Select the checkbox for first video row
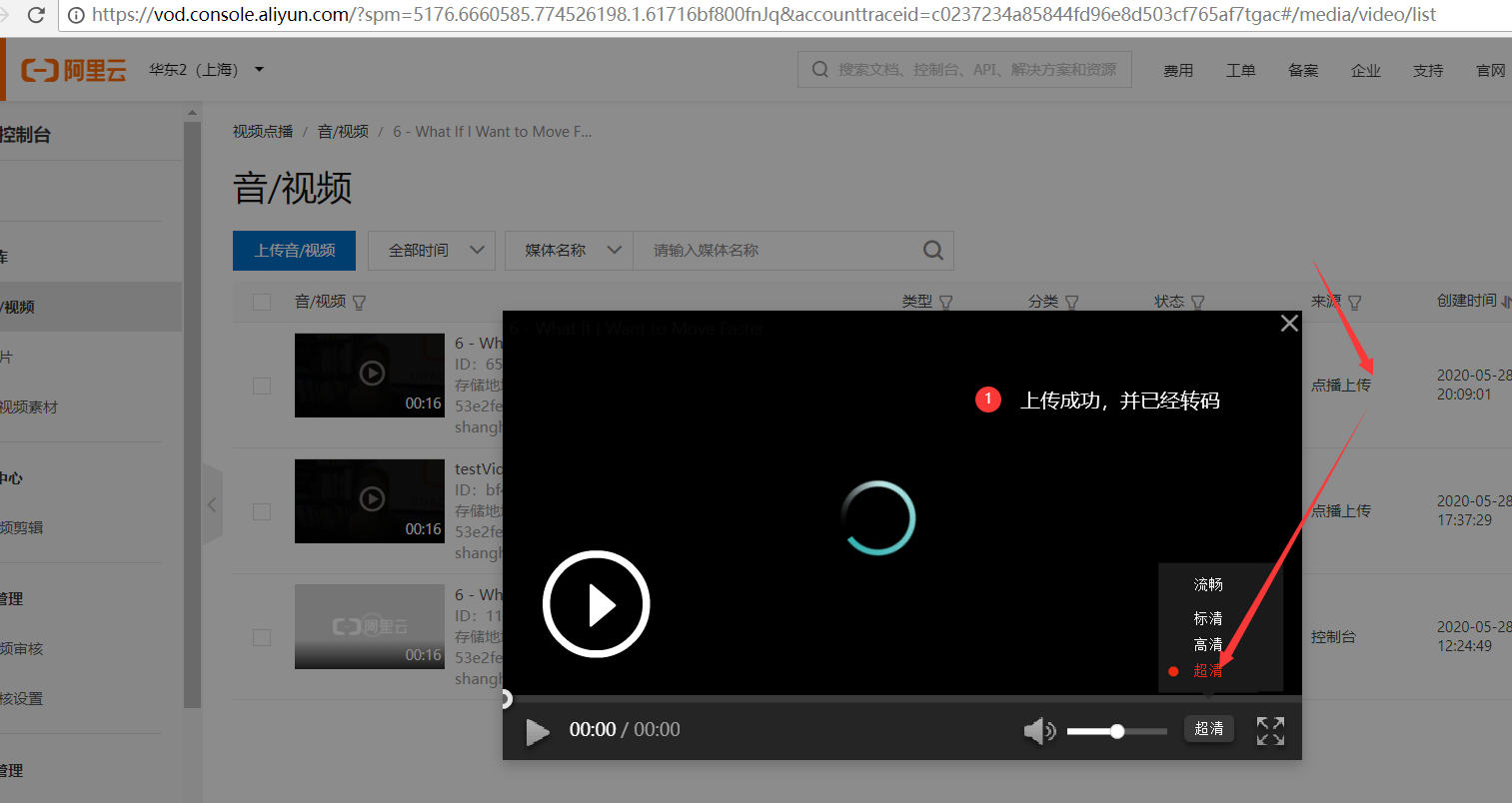Image resolution: width=1512 pixels, height=803 pixels. (x=262, y=386)
